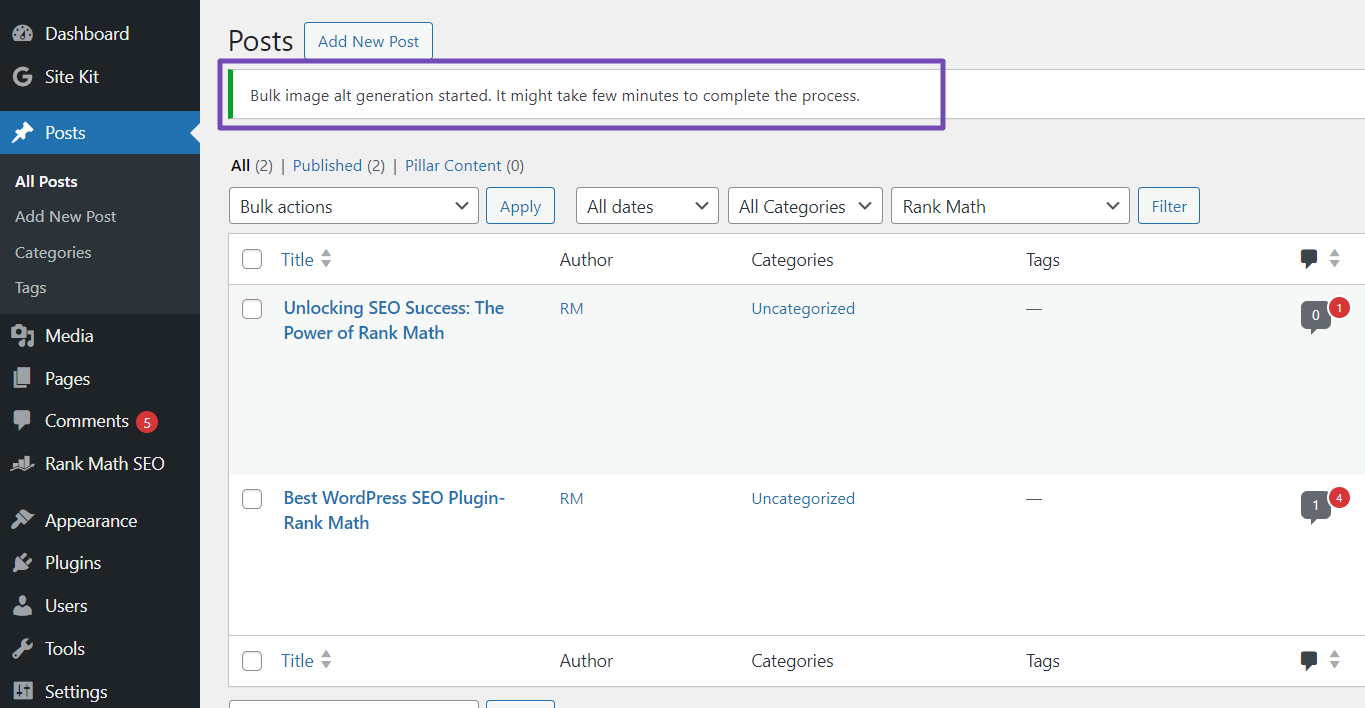Viewport: 1365px width, 708px height.
Task: Open the Bulk actions dropdown
Action: (354, 206)
